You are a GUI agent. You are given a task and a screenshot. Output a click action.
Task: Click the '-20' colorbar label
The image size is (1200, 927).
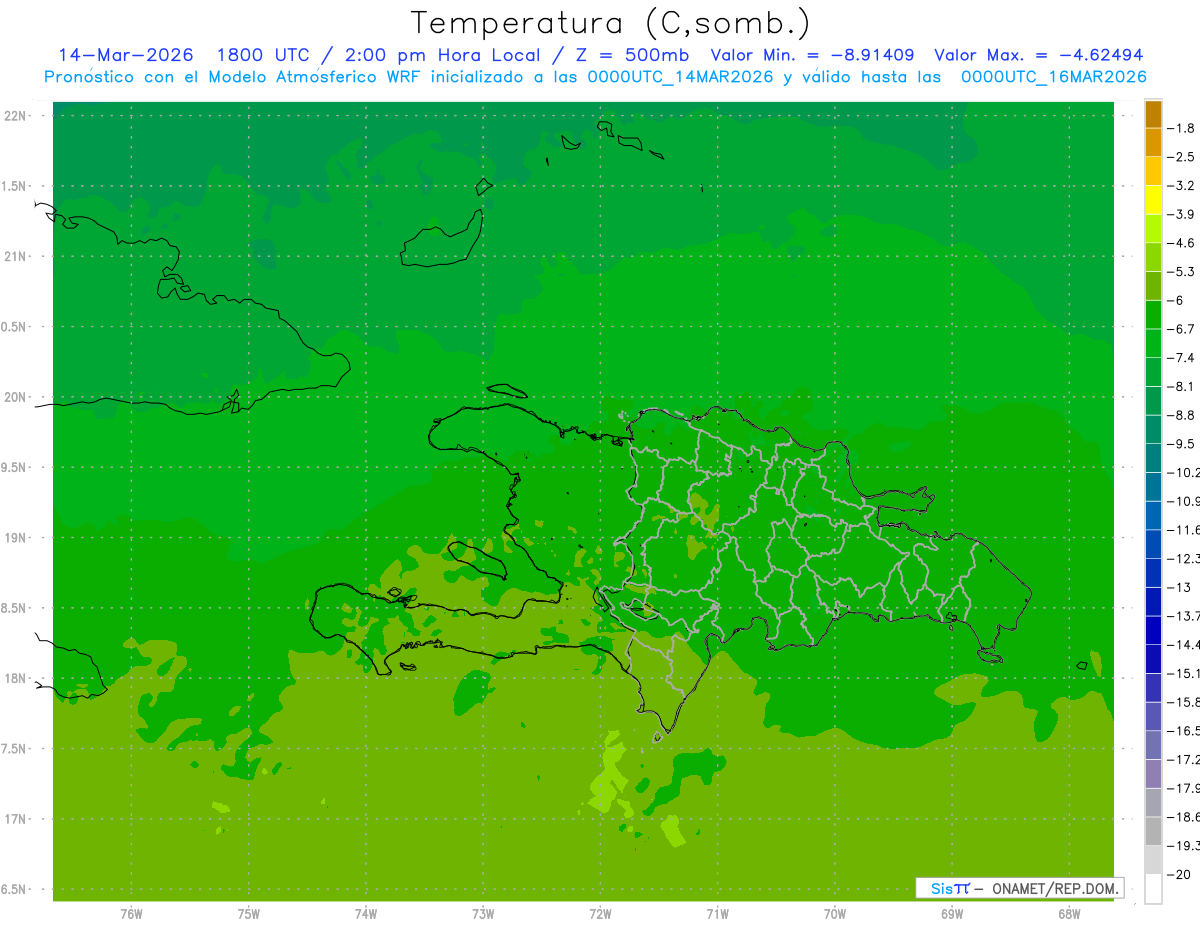[x=1179, y=874]
